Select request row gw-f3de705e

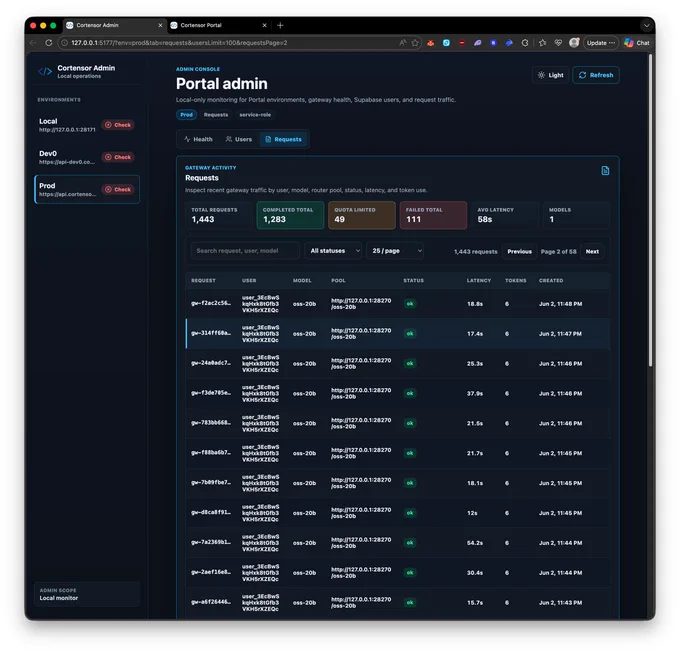click(x=398, y=394)
